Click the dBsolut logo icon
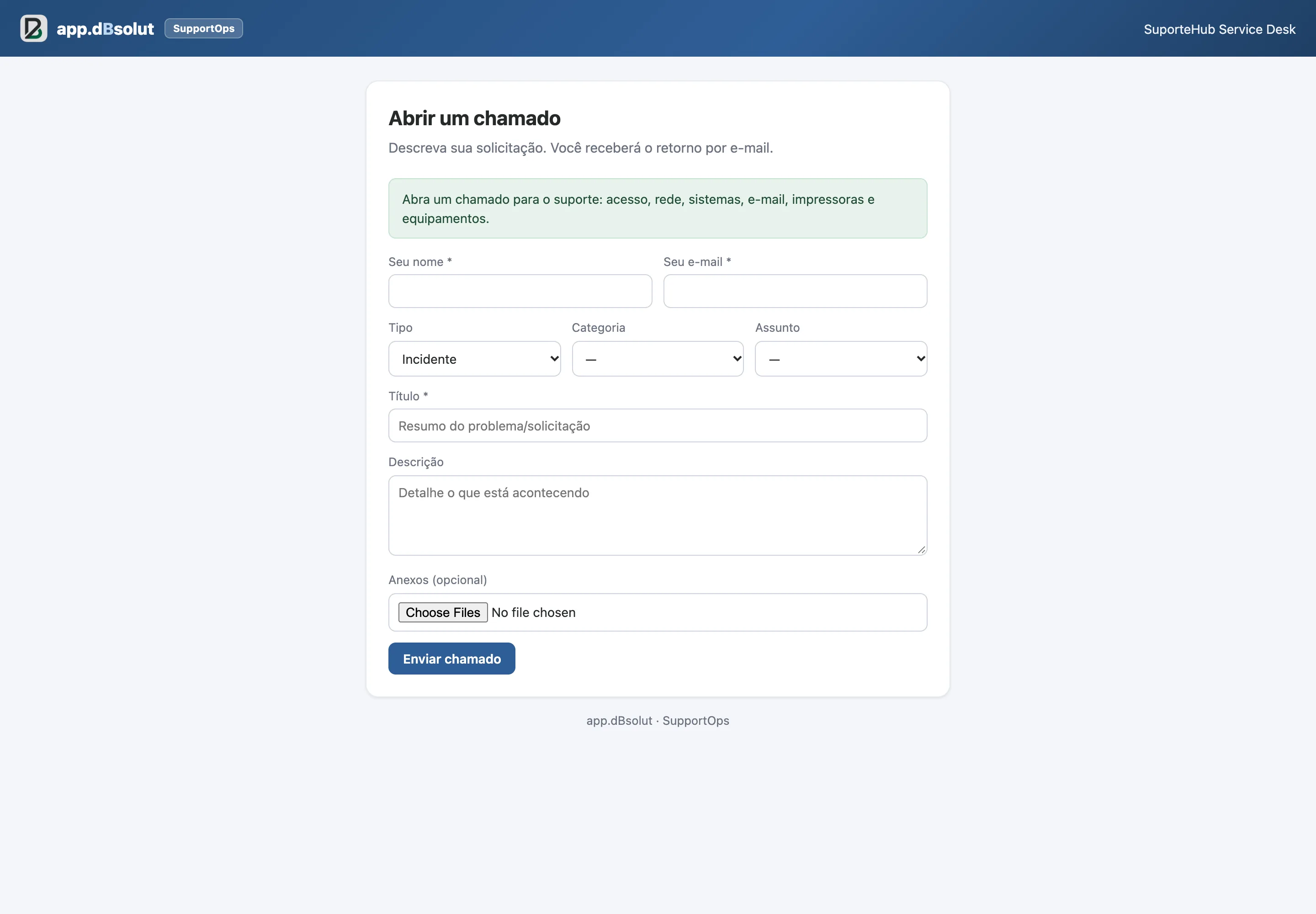 pyautogui.click(x=34, y=28)
